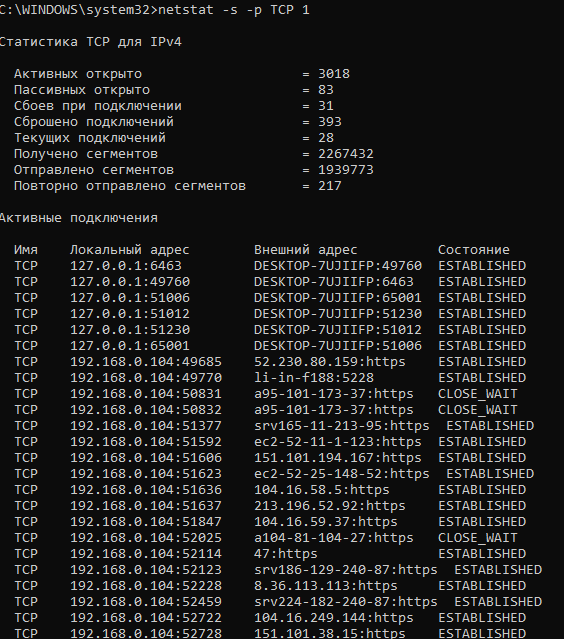The width and height of the screenshot is (564, 639).
Task: Click remote host a104-81-104-27:https
Action: pos(334,538)
